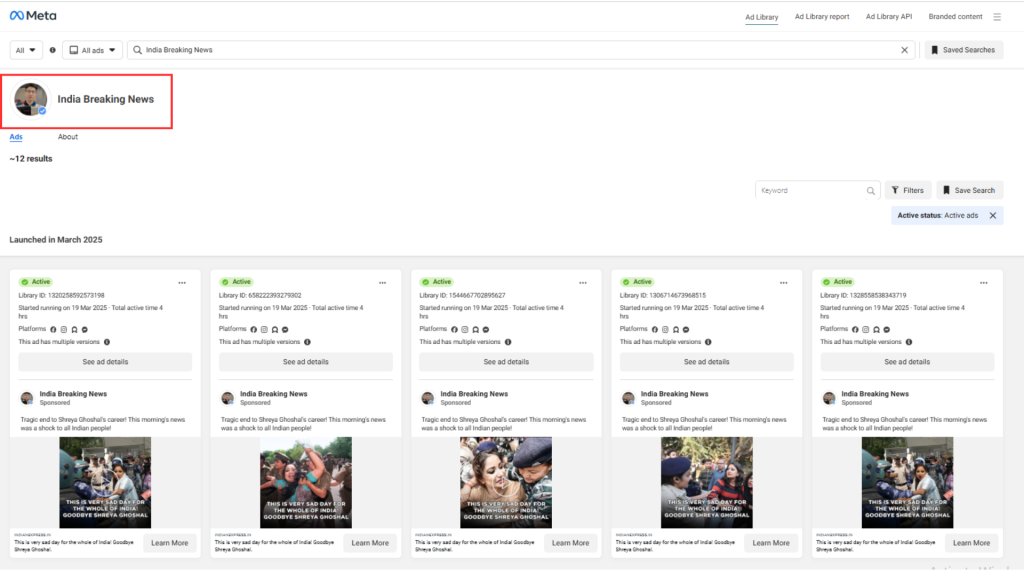
Task: Click the Launched in March 2025 heading
Action: tap(56, 240)
